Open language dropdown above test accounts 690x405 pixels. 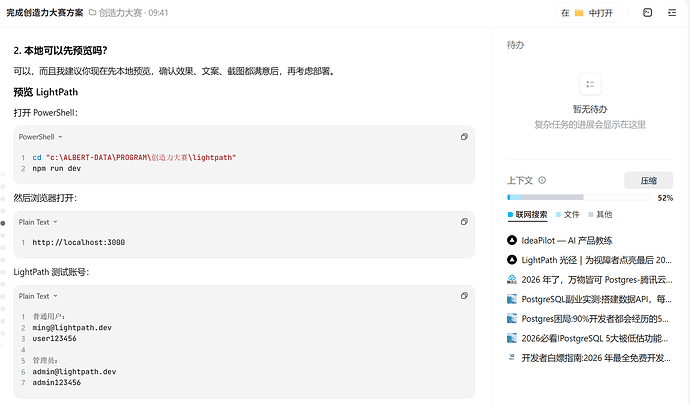tap(38, 296)
